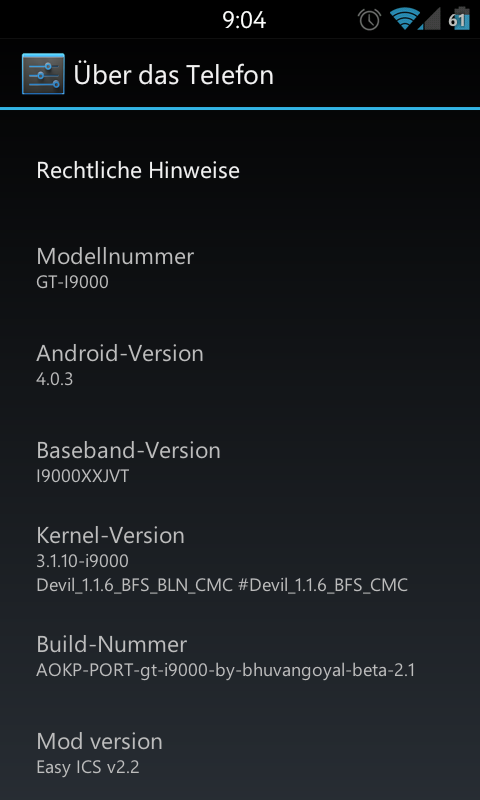Tap the I9000XXJVT baseband value
The width and height of the screenshot is (480, 800).
coord(83,476)
